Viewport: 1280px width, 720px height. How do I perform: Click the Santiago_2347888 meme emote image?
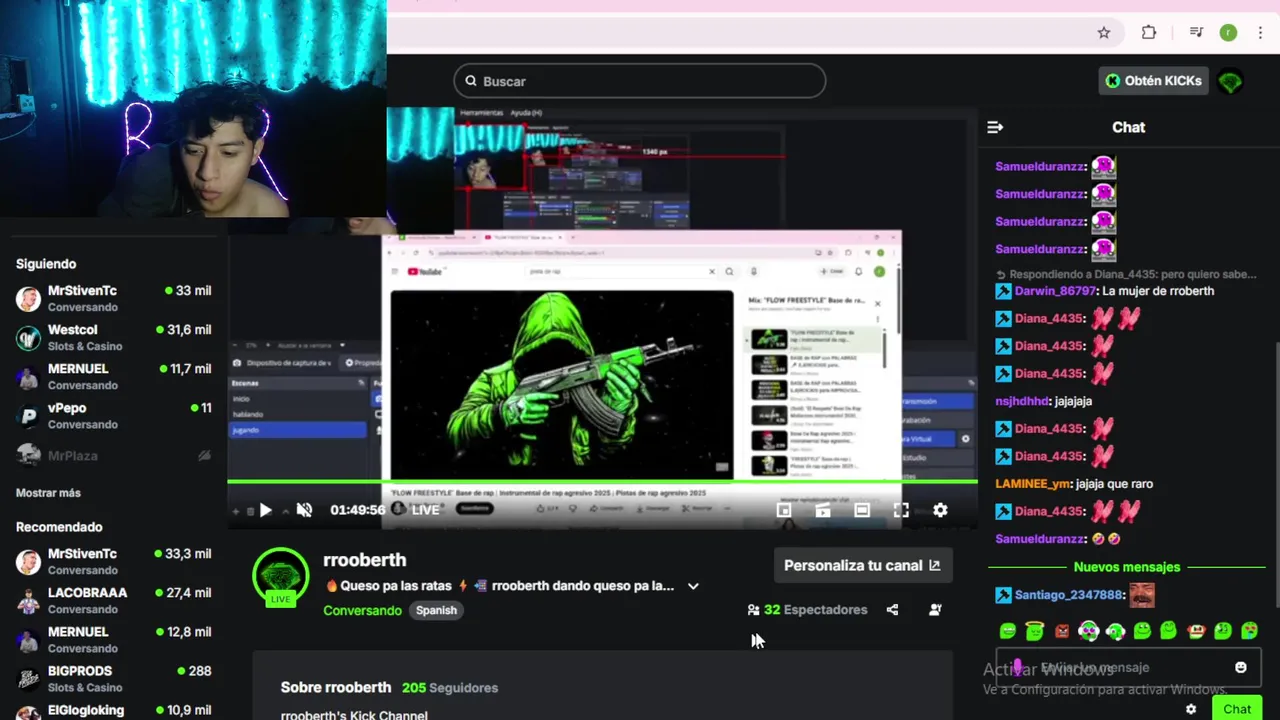(x=1142, y=595)
